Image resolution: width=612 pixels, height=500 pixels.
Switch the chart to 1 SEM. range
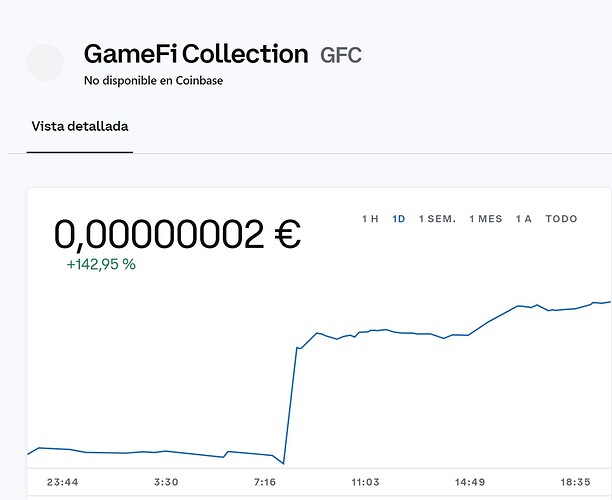pyautogui.click(x=437, y=219)
